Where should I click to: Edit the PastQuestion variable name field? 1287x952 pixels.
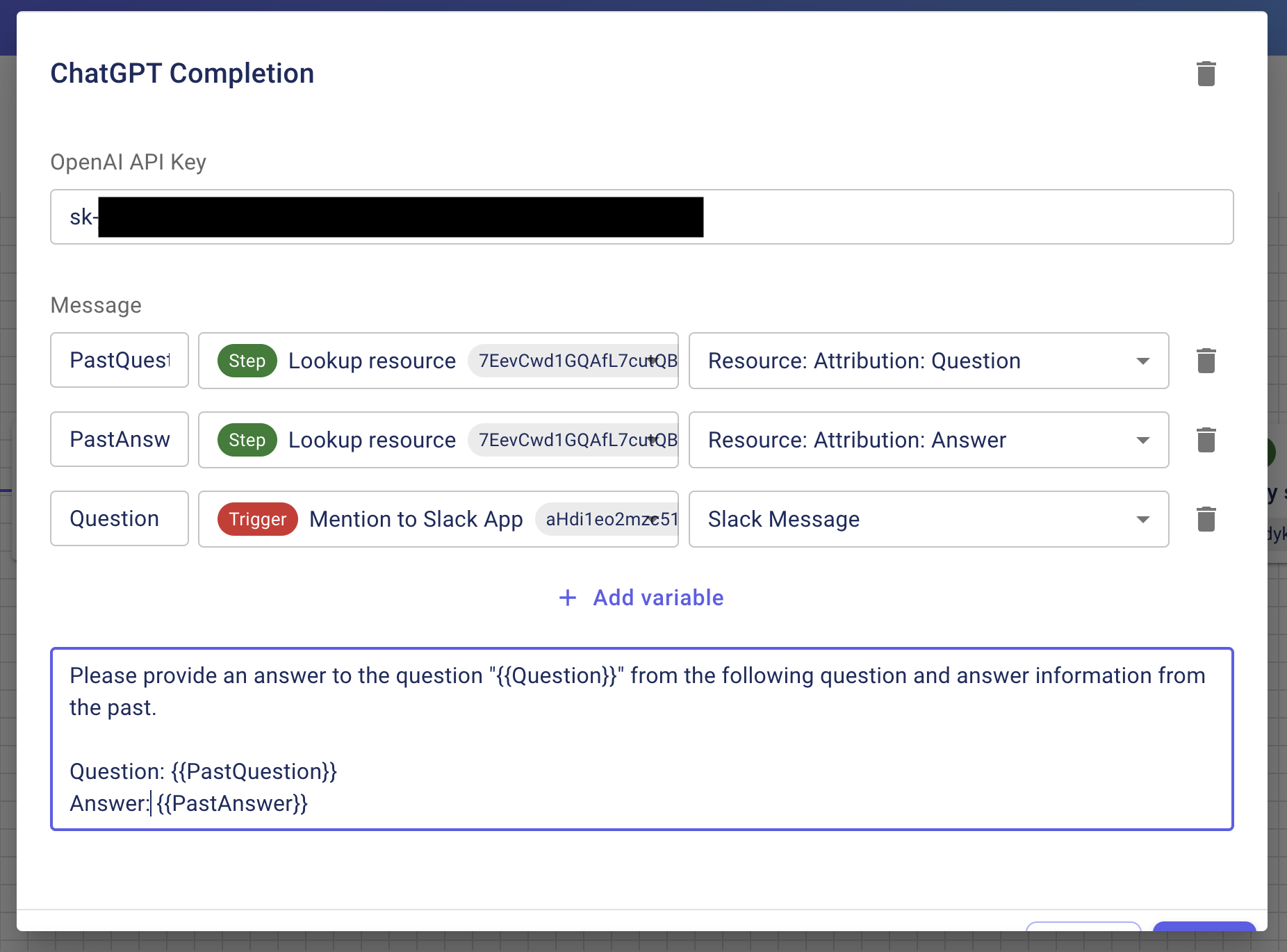tap(120, 361)
